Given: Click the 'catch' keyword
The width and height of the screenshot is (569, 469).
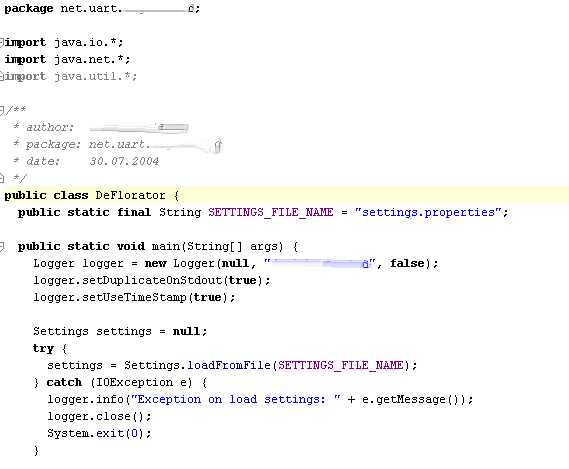Looking at the screenshot, I should pos(64,382).
